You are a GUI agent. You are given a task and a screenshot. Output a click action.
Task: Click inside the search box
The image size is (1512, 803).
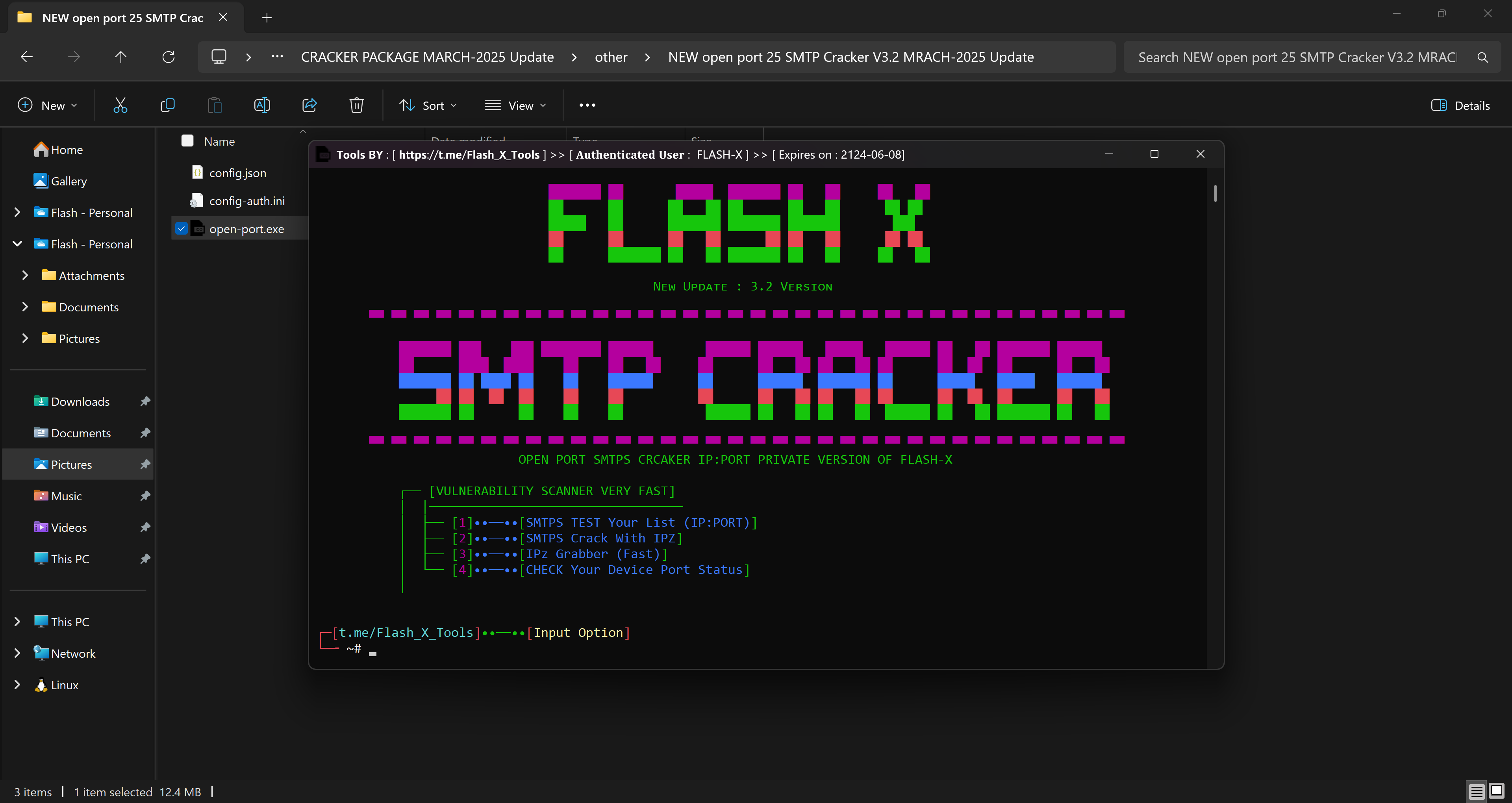pos(1291,56)
